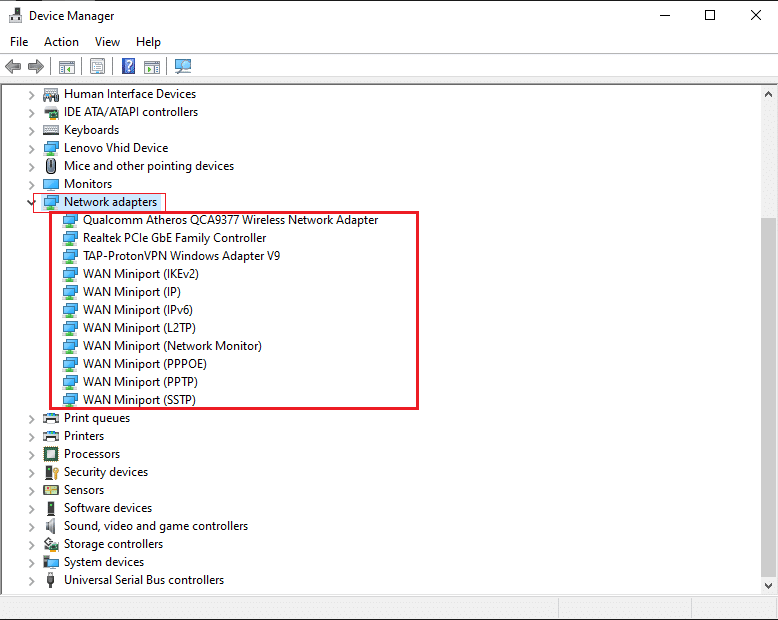Click Scan for hardware changes icon
This screenshot has width=778, height=620.
tap(182, 67)
